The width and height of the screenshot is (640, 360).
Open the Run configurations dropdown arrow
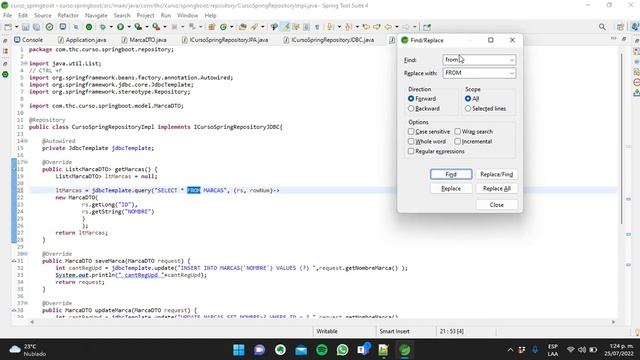[129, 27]
